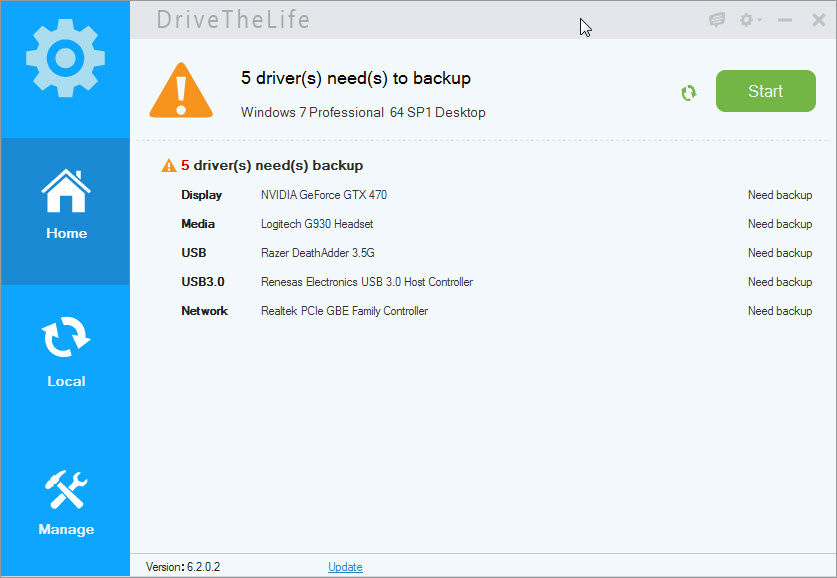
Task: Click the Version 6.2.0.2 text
Action: (x=183, y=567)
